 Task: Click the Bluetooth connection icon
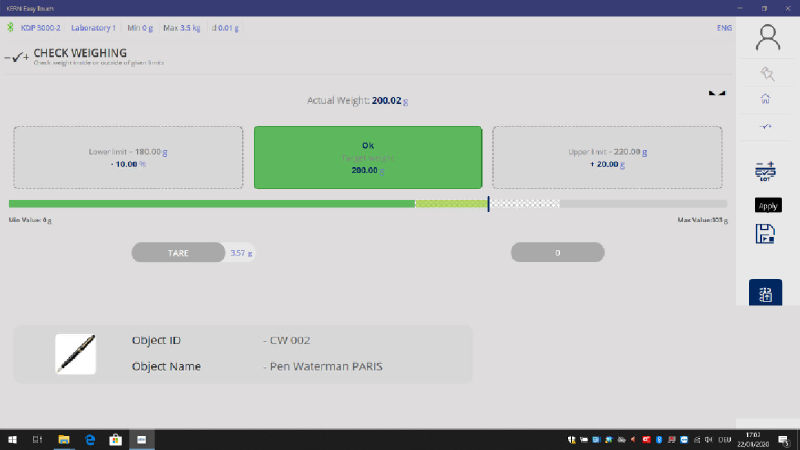11,27
